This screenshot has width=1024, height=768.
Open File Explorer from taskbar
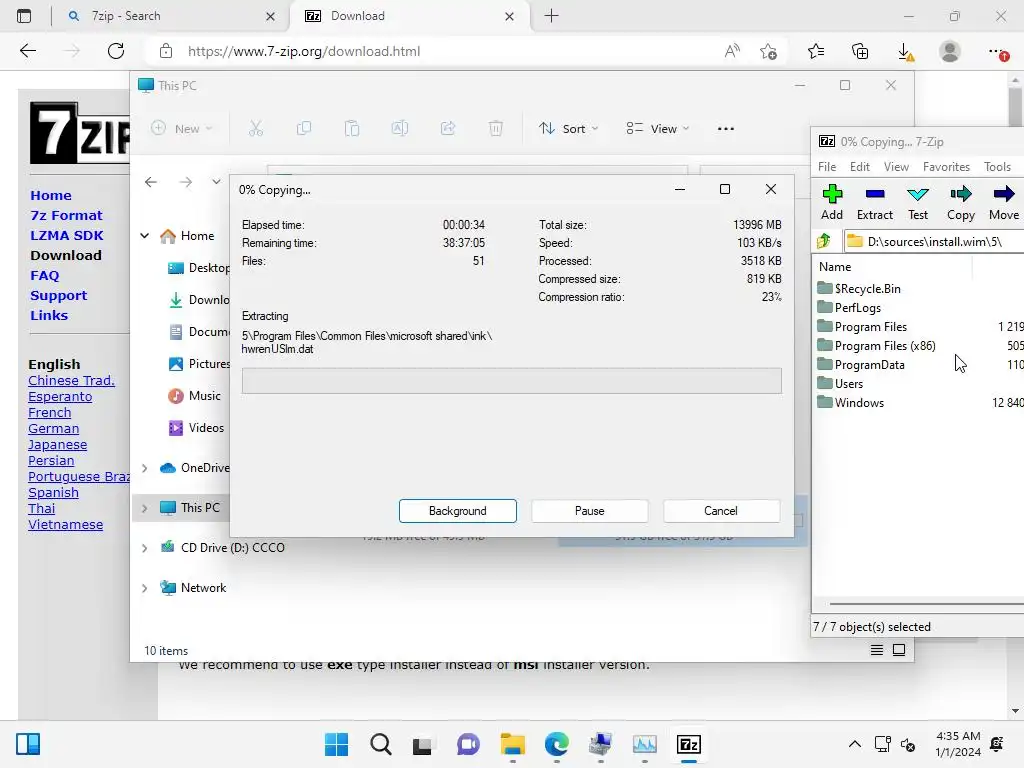tap(513, 744)
